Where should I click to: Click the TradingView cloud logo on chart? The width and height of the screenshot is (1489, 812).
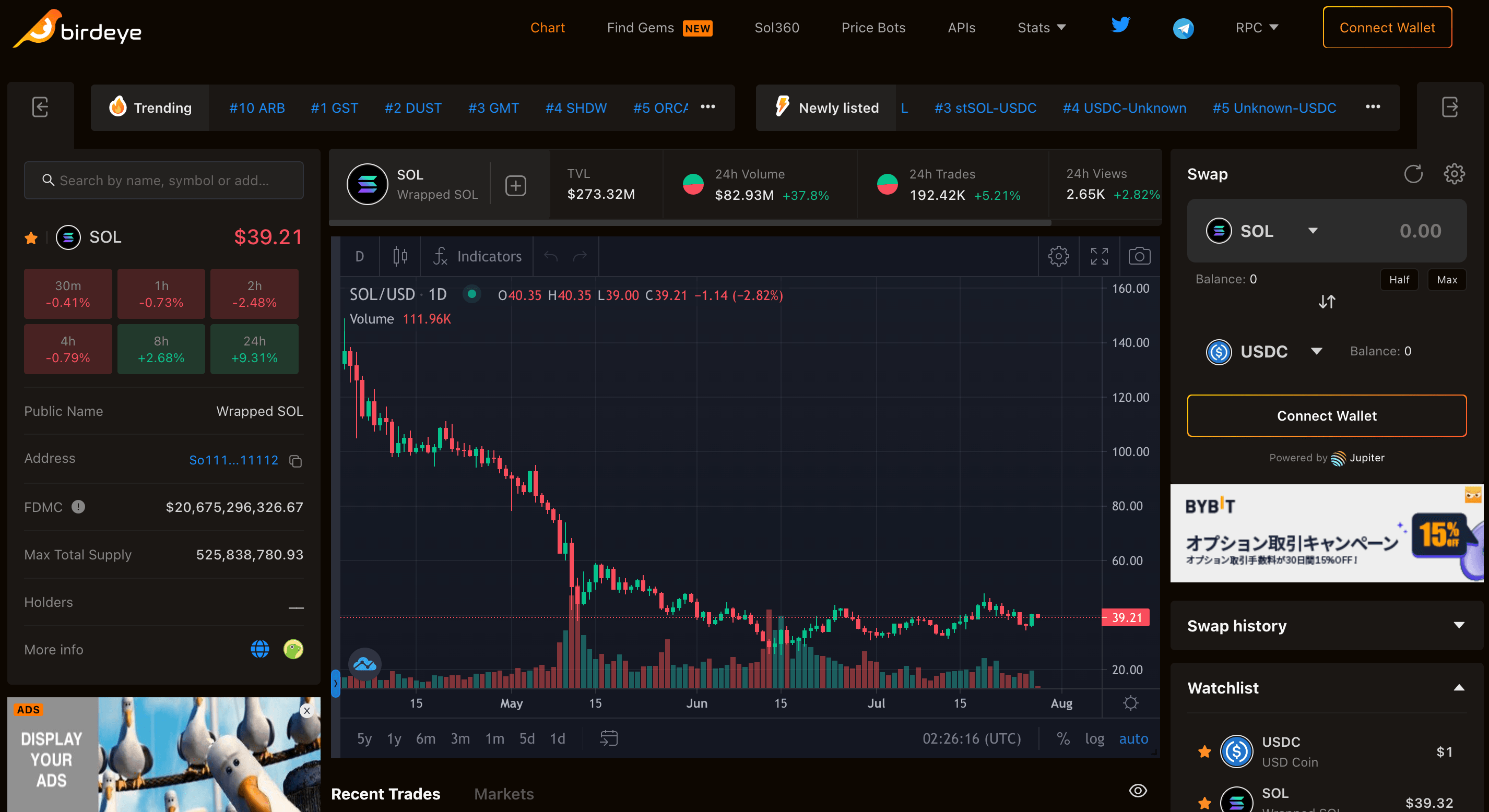[x=365, y=664]
